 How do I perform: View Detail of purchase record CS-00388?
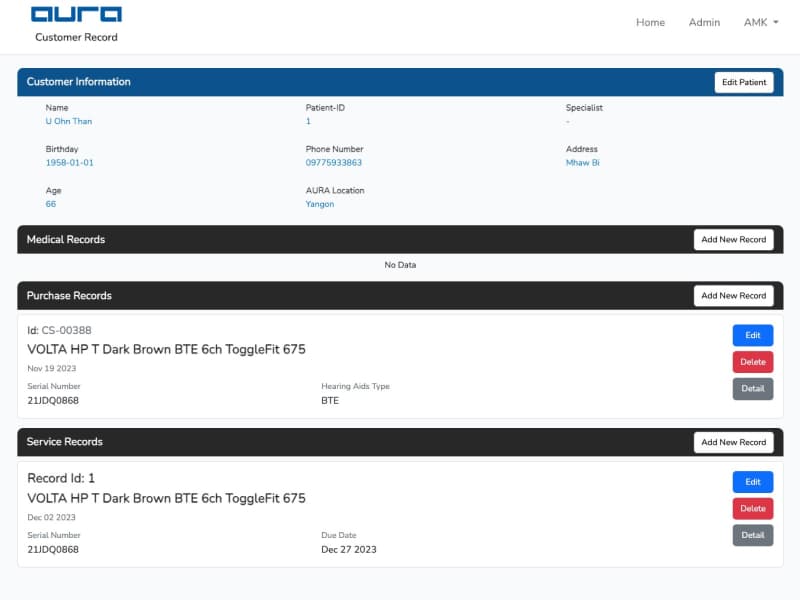pos(752,389)
